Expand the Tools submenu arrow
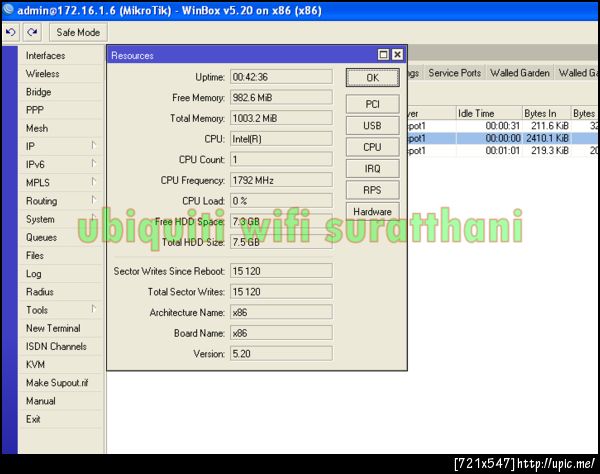Screen dimensions: 600x474 coord(93,309)
